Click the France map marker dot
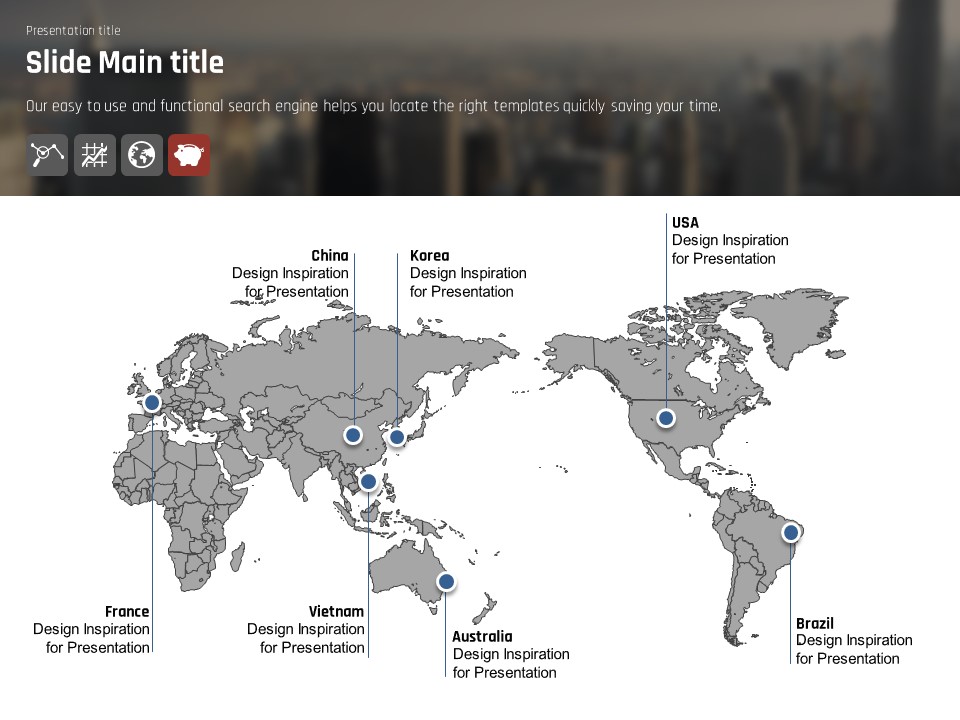The image size is (960, 720). pyautogui.click(x=152, y=402)
